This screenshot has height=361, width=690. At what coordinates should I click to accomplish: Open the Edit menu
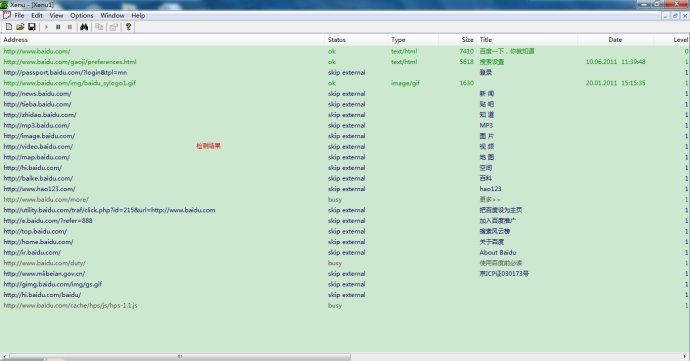37,15
